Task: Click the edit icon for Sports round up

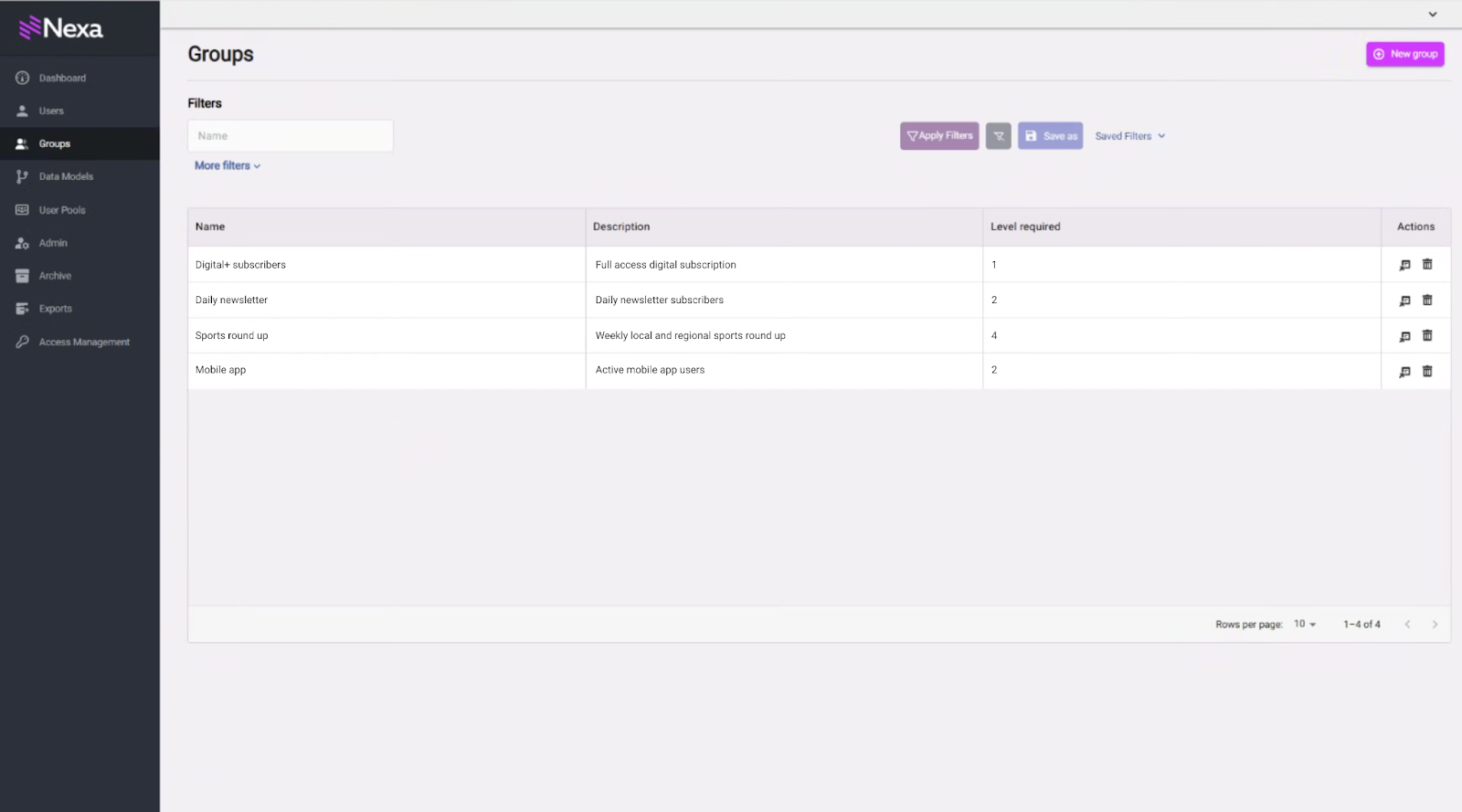Action: (1404, 336)
